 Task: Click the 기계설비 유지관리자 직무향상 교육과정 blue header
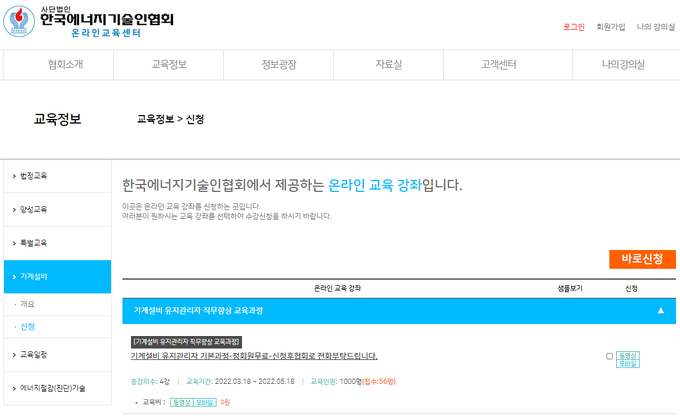click(x=399, y=311)
